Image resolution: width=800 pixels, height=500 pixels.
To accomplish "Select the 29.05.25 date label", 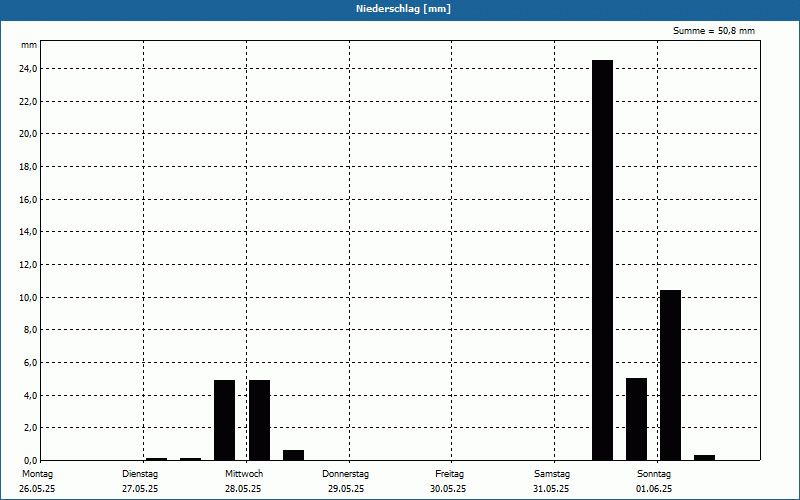I will (346, 489).
